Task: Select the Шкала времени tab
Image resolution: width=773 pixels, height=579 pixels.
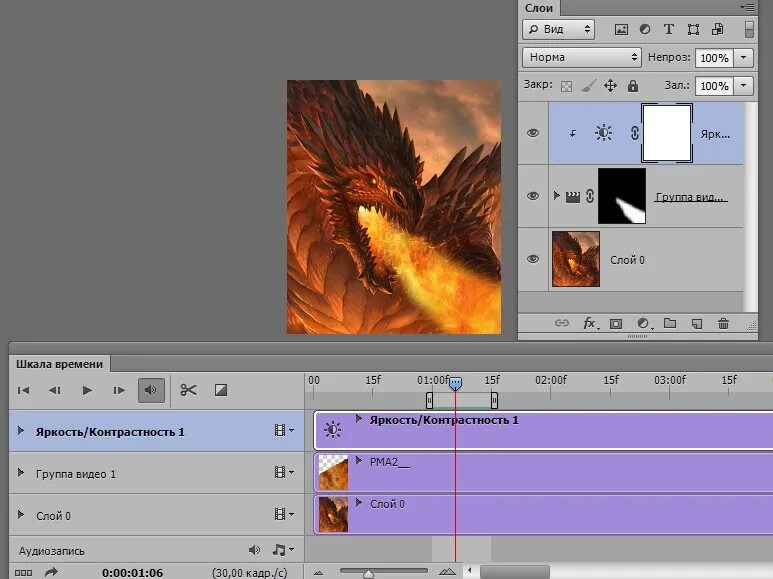Action: click(x=60, y=364)
